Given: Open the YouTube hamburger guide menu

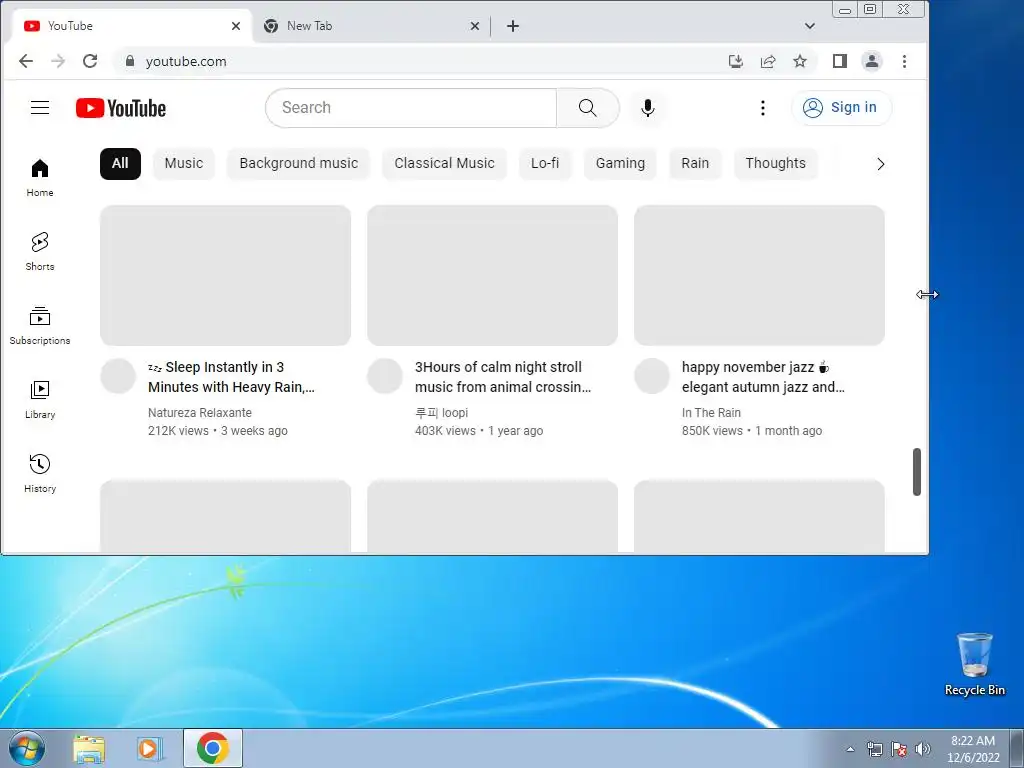Looking at the screenshot, I should (x=40, y=108).
